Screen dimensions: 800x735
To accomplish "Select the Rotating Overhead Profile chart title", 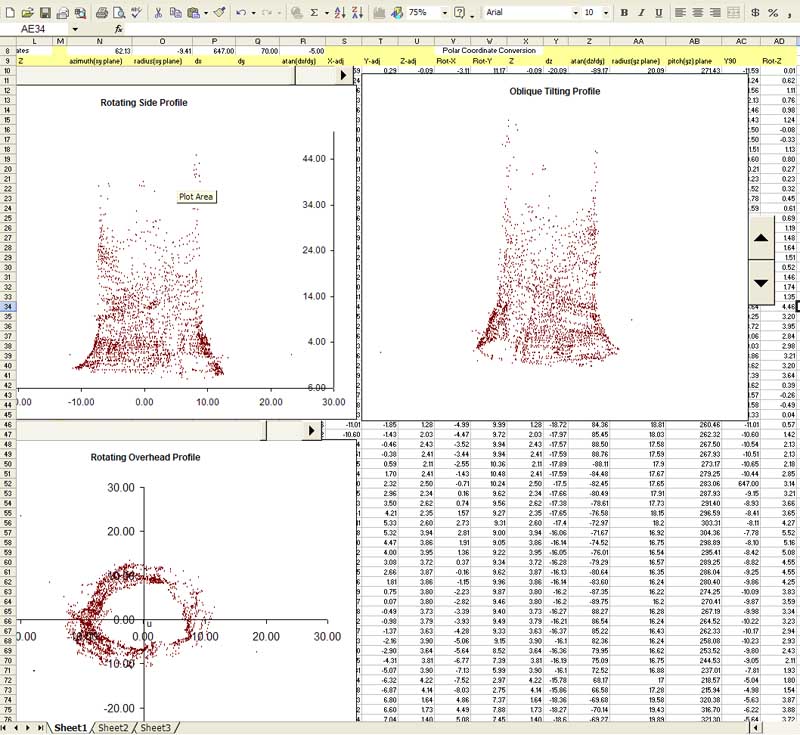I will (145, 457).
